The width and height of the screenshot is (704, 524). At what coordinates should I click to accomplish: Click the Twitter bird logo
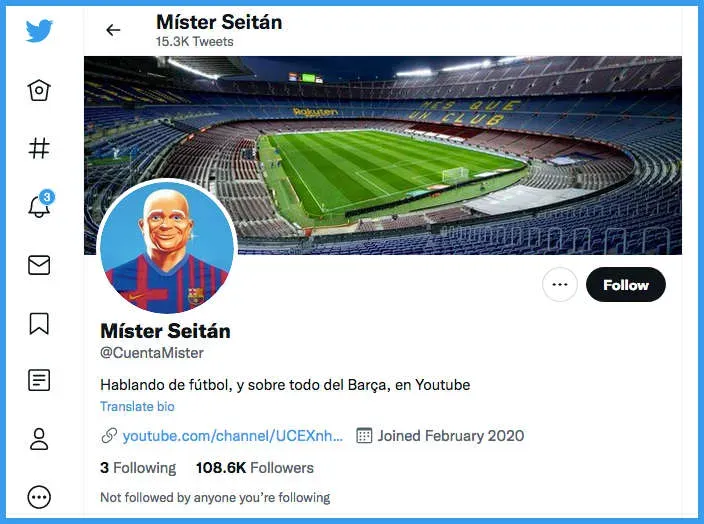click(39, 31)
